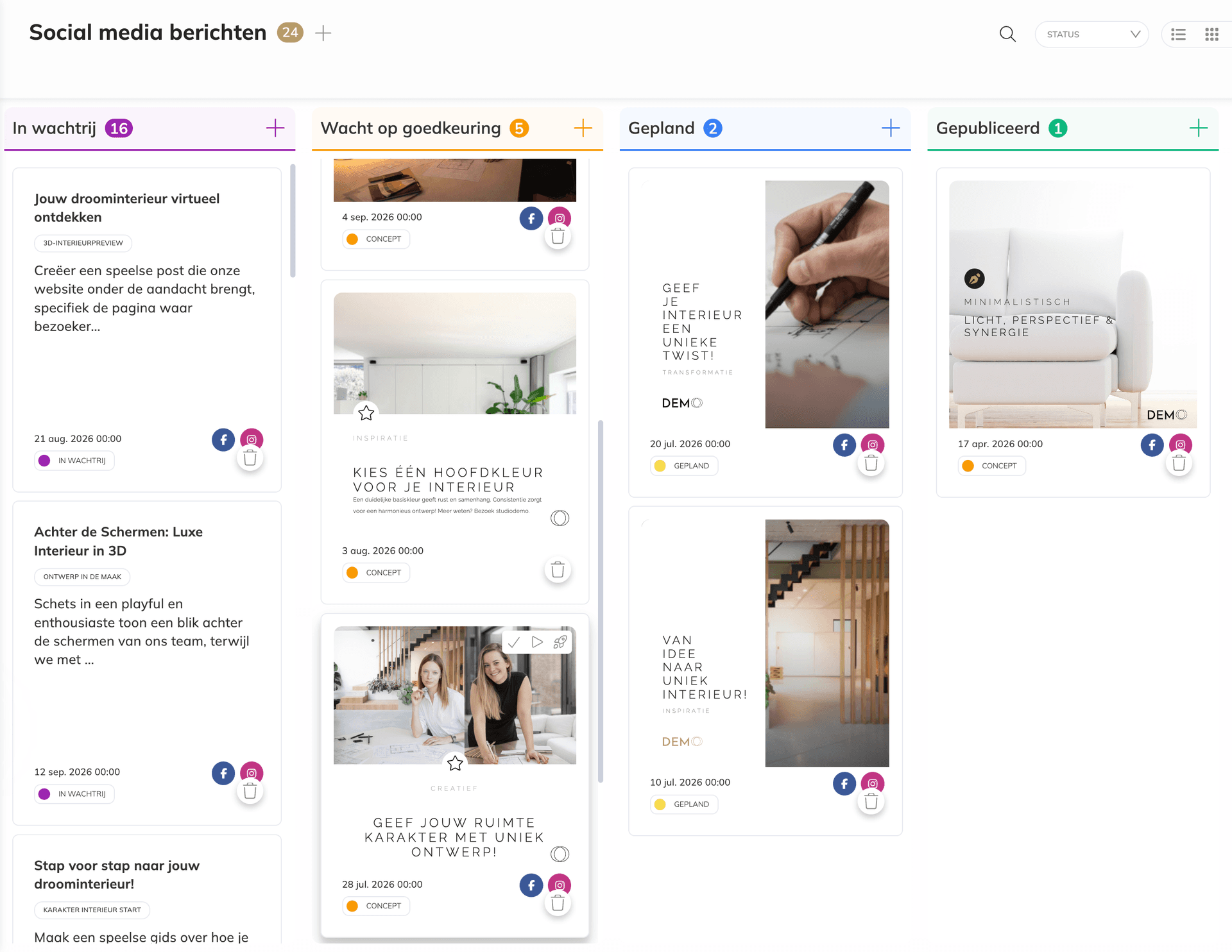Screen dimensions: 1232x952
Task: Click the date '3 aug. 2026 00:00'
Action: pos(382,550)
